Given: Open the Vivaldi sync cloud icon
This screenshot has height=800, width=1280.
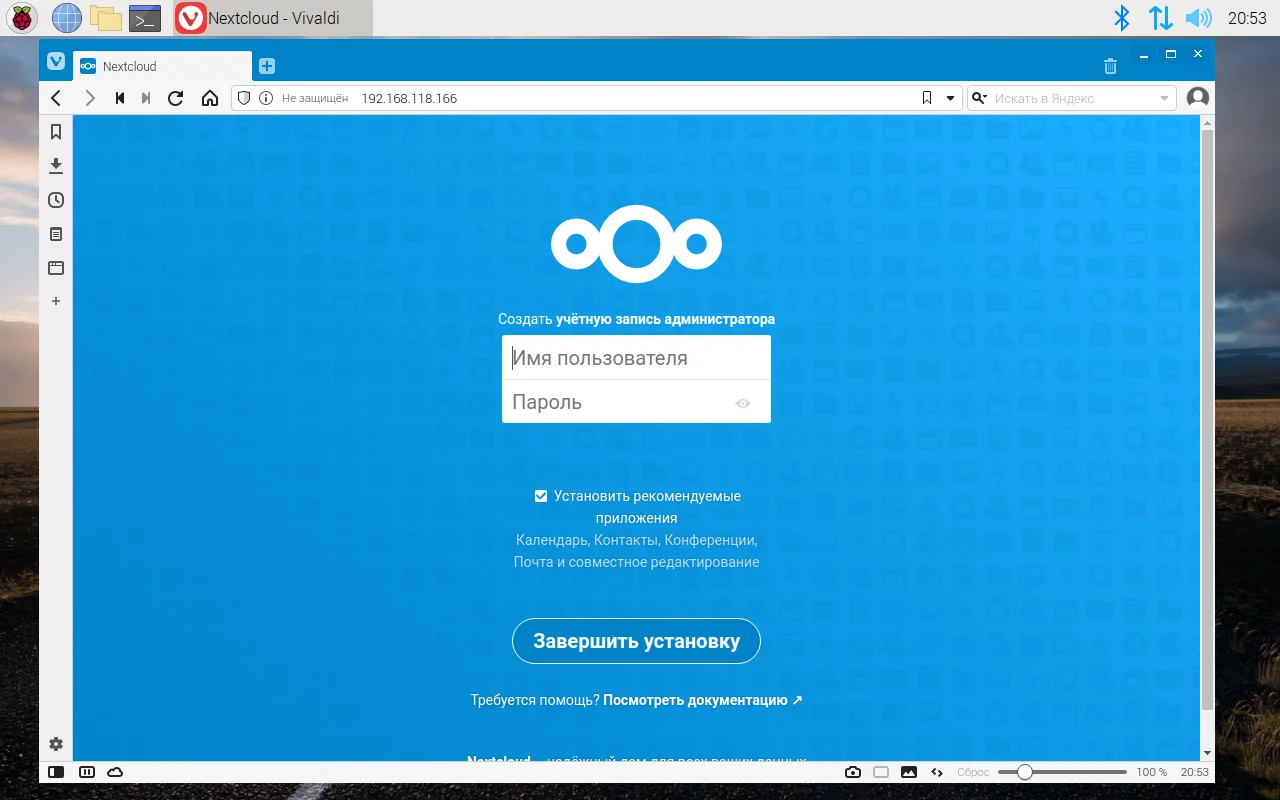Looking at the screenshot, I should 115,772.
